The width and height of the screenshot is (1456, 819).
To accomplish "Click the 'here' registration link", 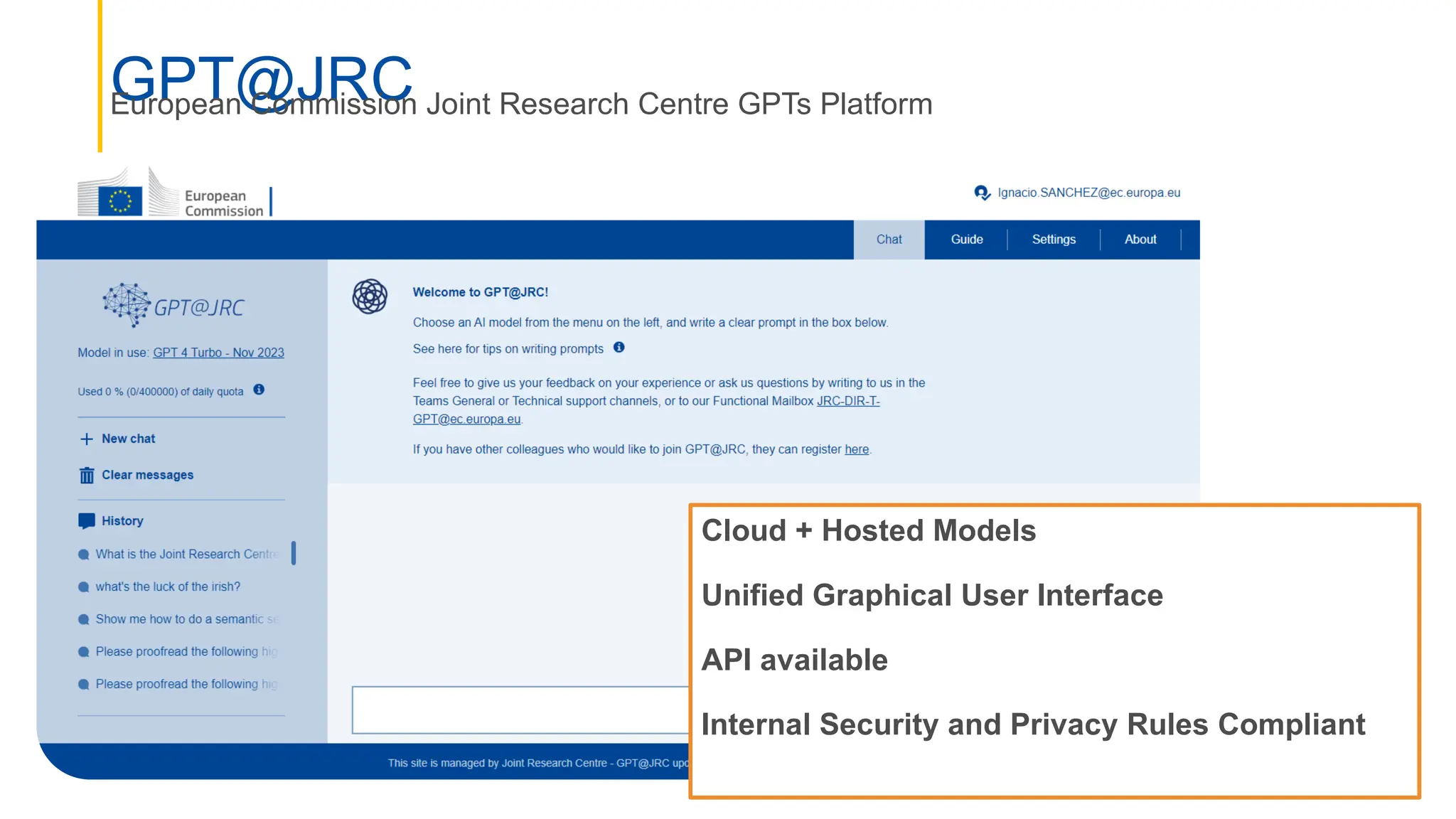I will point(857,449).
